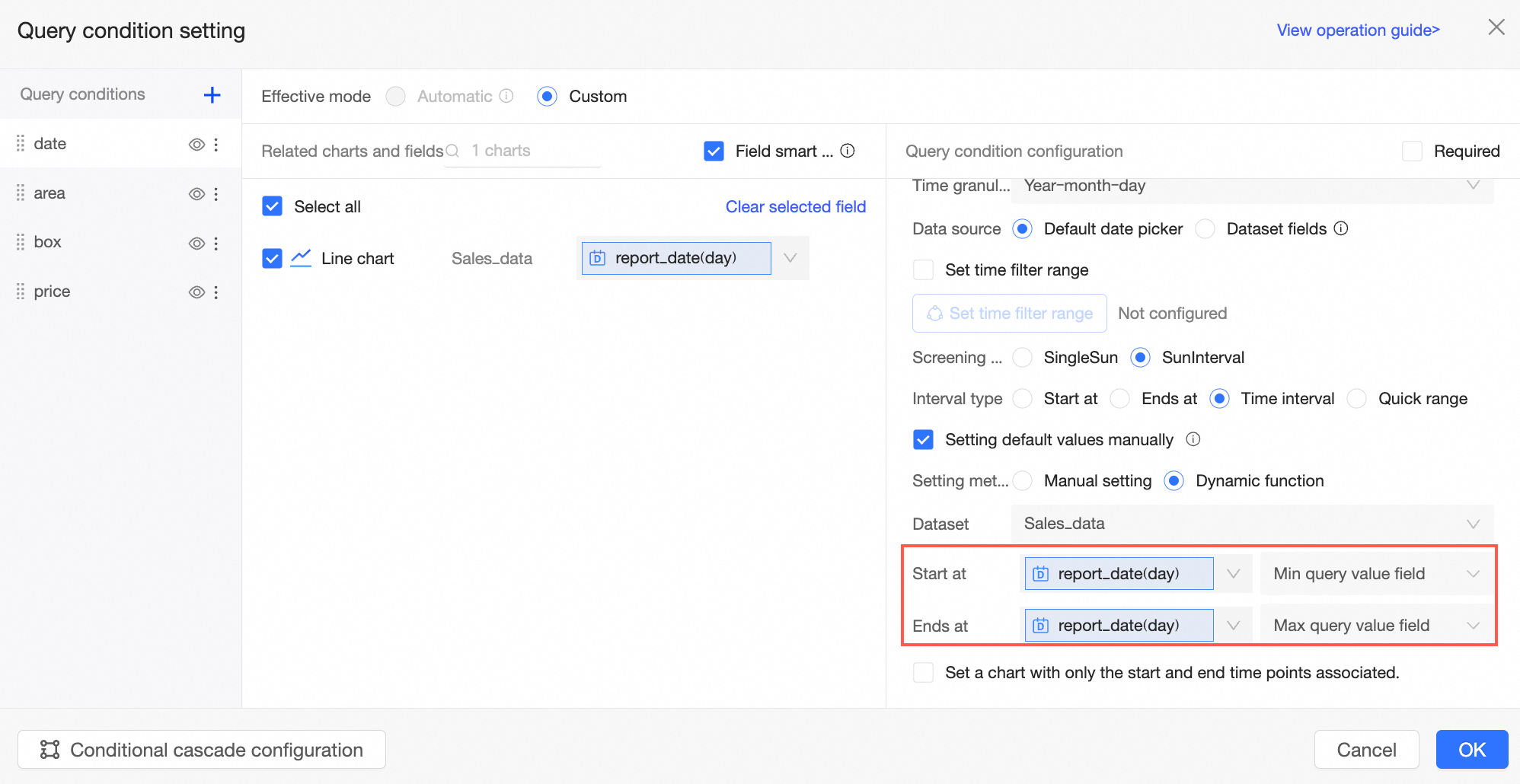Open the Max query value field dropdown

pos(1377,626)
